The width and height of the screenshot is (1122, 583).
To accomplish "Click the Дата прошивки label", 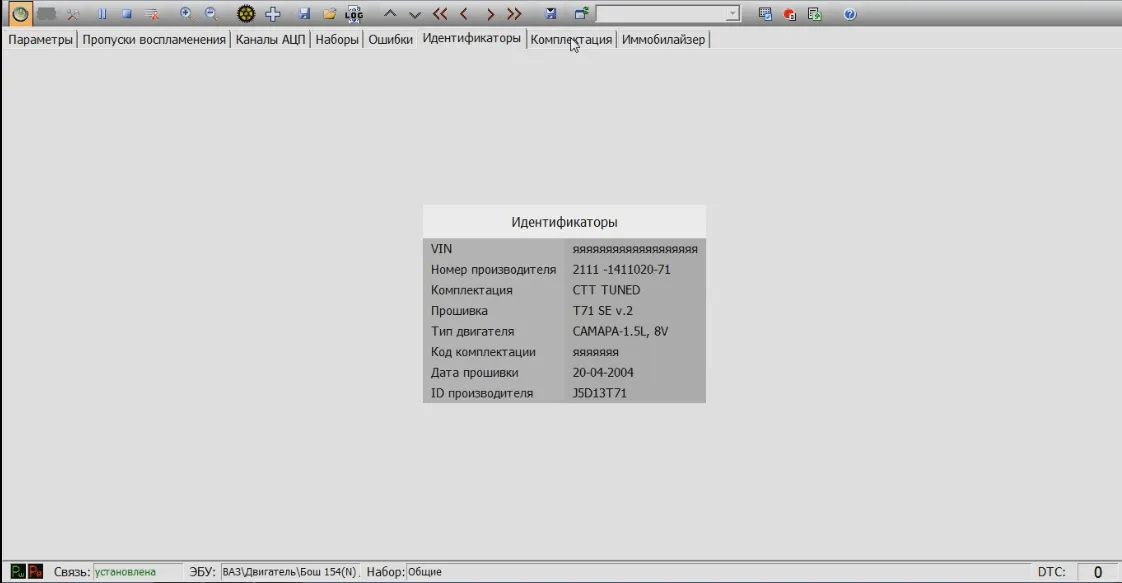I will pos(474,373).
